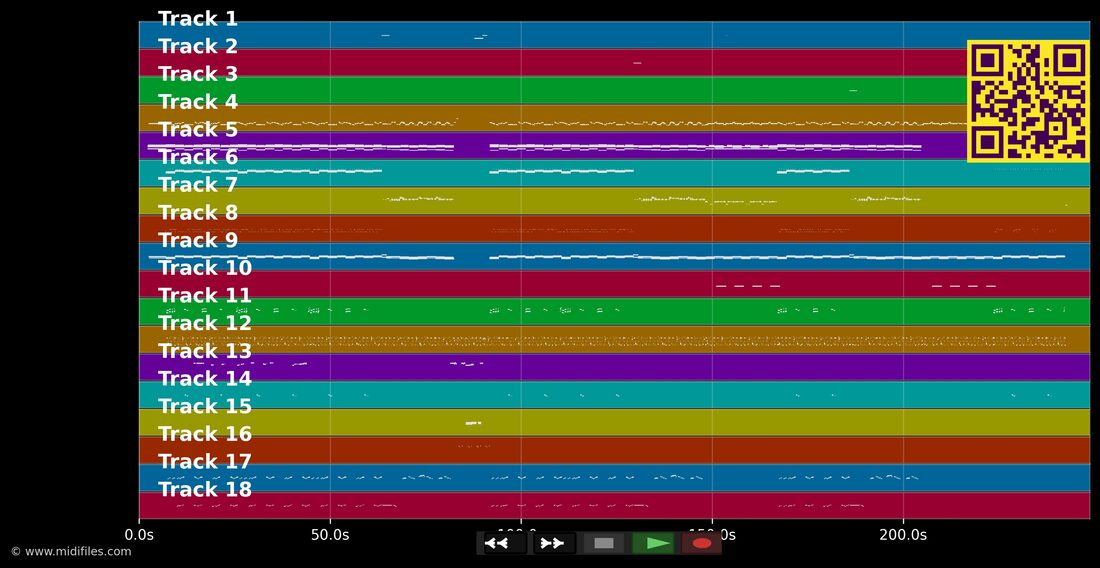Click the single note in Track 3
The image size is (1100, 568).
coord(853,90)
